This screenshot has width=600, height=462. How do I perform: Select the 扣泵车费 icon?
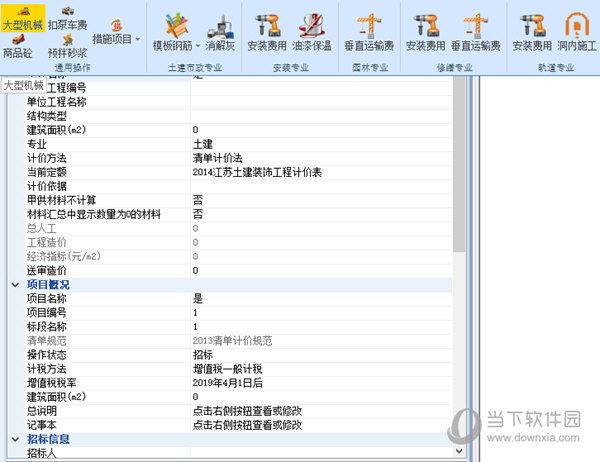67,18
